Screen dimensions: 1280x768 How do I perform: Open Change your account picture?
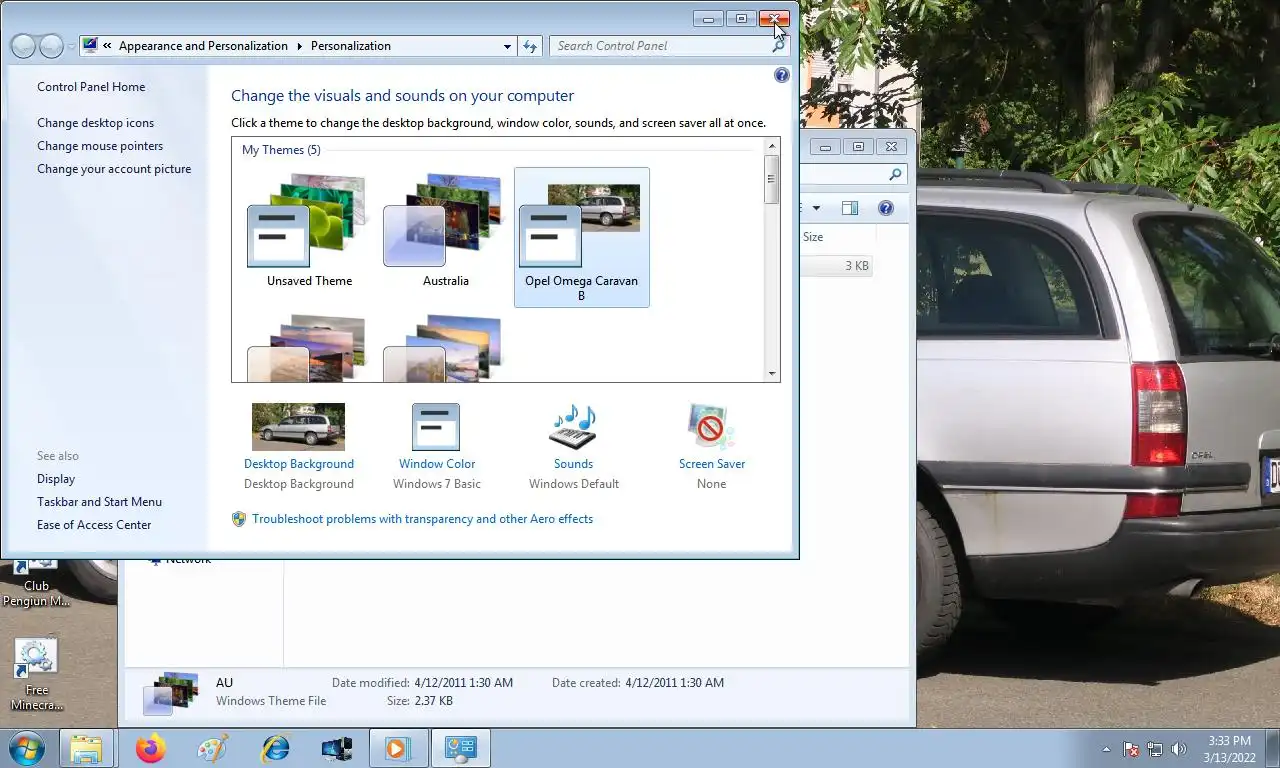(x=114, y=169)
